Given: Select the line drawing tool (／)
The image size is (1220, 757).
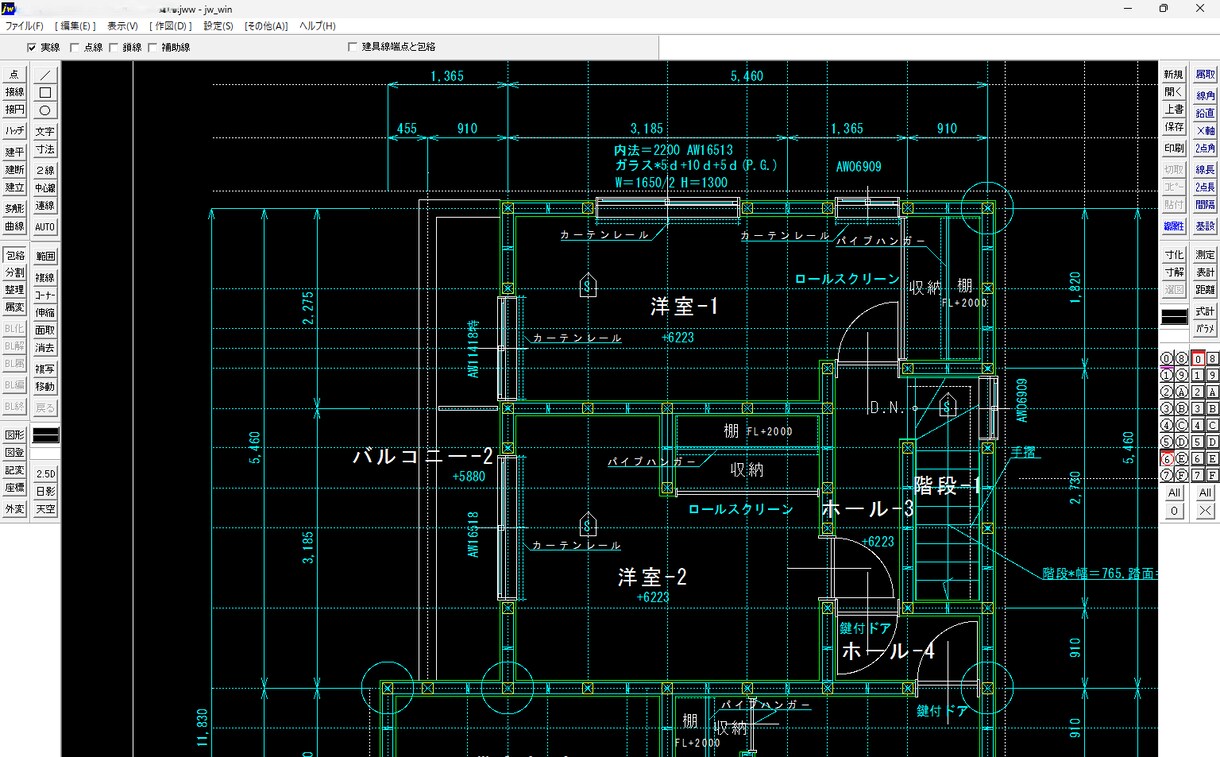Looking at the screenshot, I should coord(45,75).
